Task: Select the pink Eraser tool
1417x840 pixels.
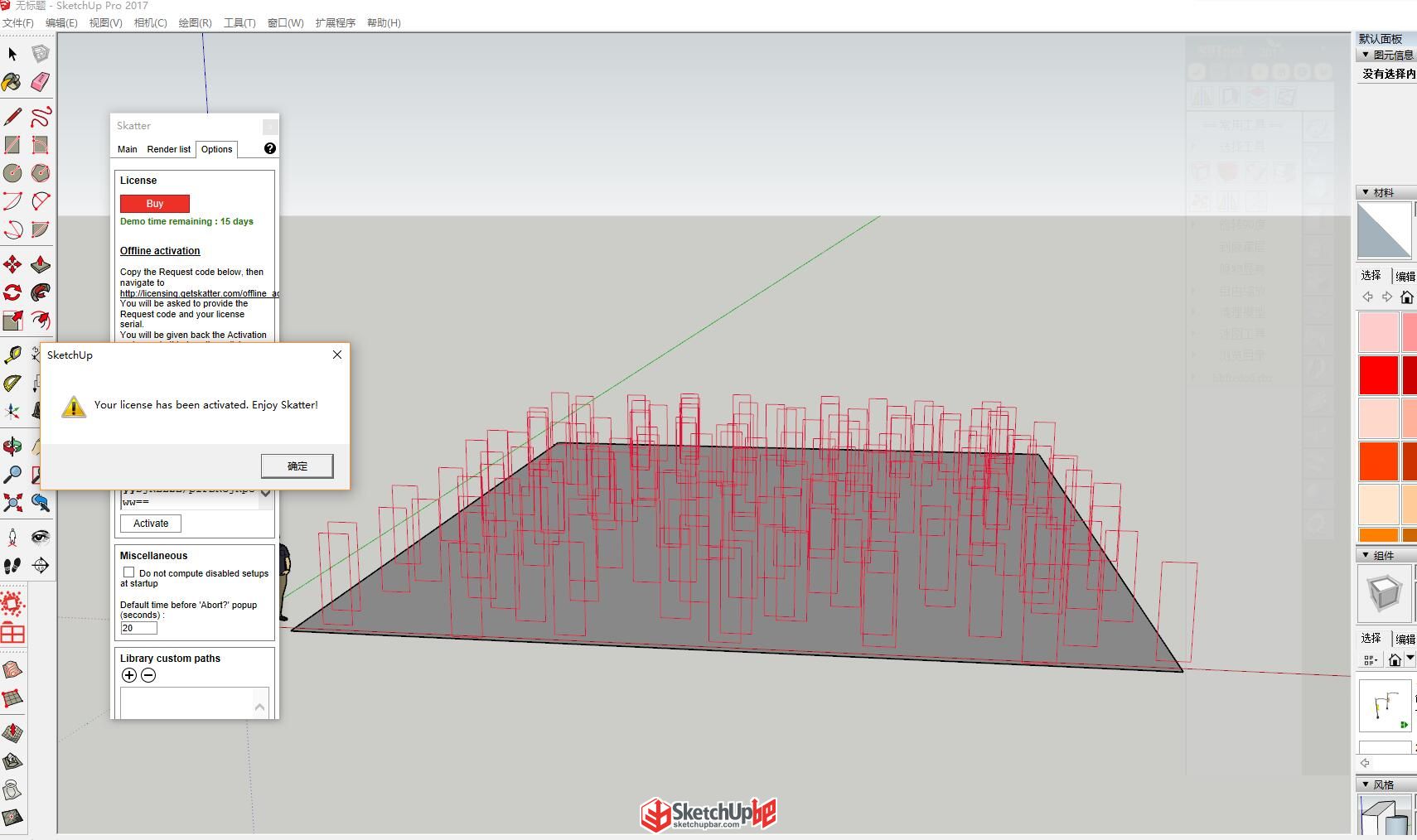Action: coord(41,82)
